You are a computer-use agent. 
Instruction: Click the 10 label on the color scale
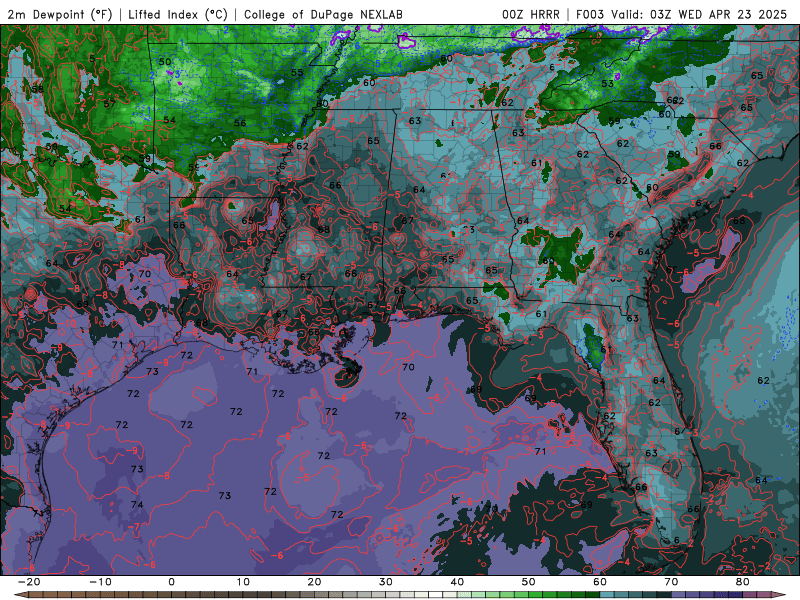(243, 582)
